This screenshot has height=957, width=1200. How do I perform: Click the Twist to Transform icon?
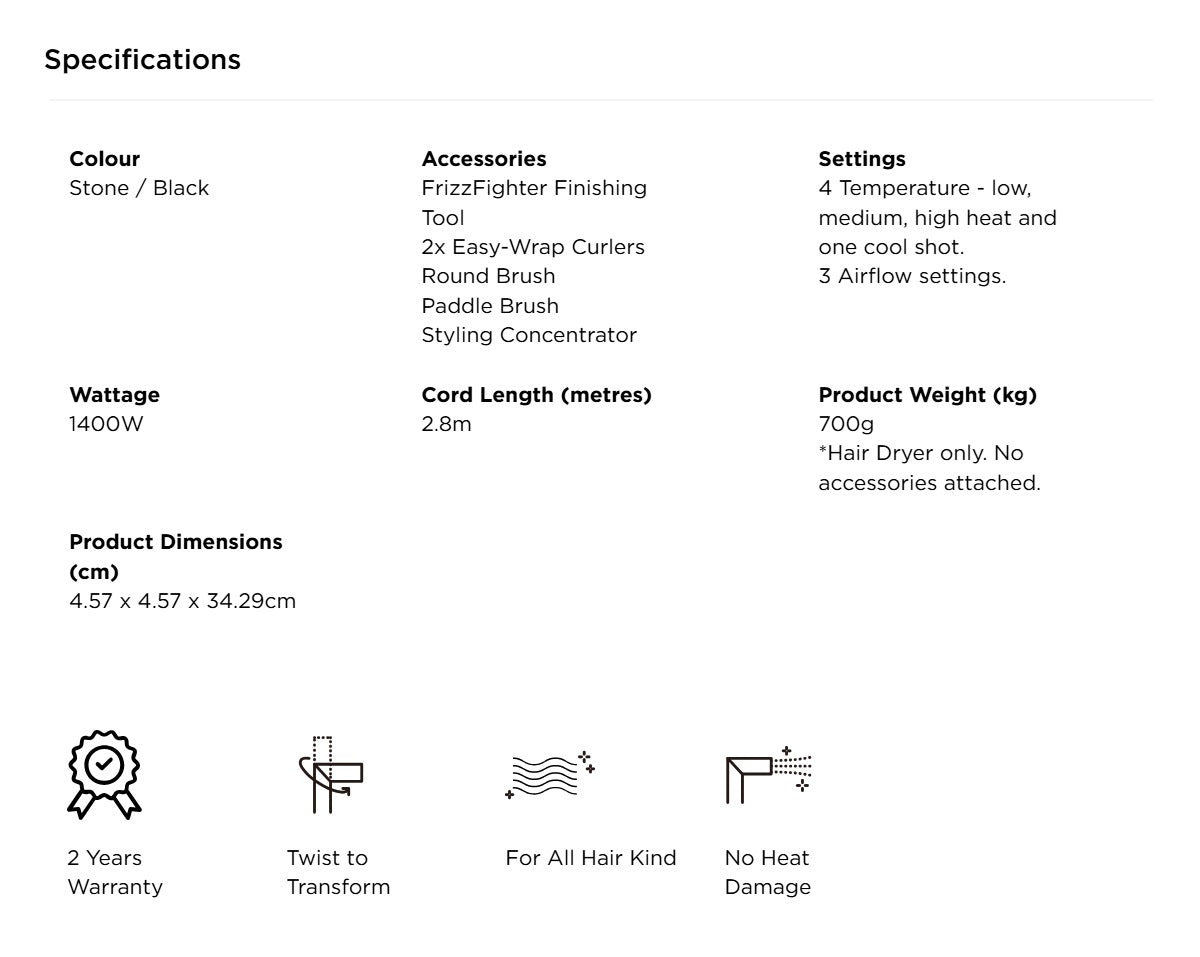point(331,774)
